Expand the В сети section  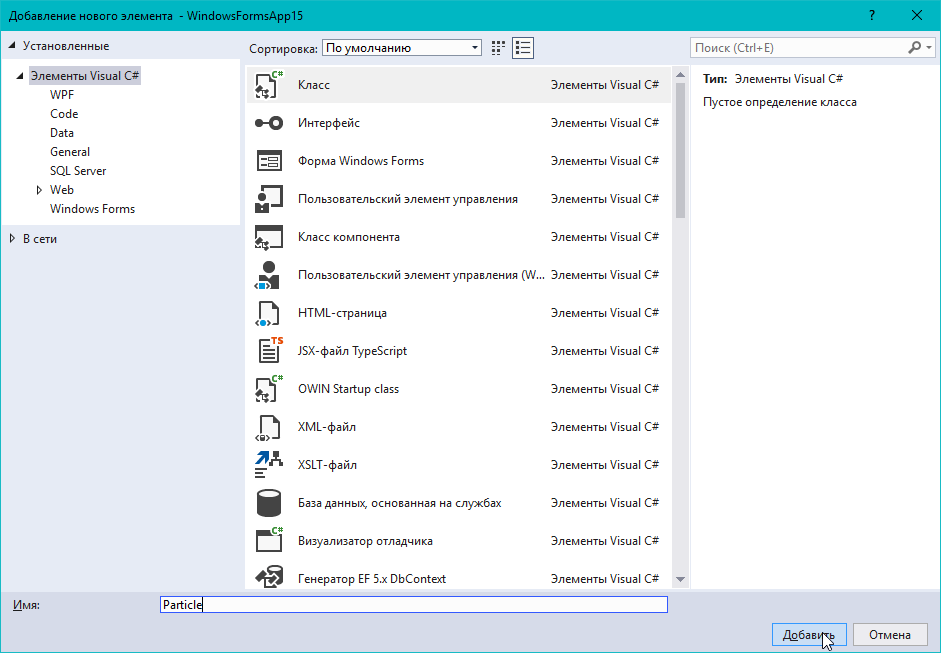[x=12, y=238]
